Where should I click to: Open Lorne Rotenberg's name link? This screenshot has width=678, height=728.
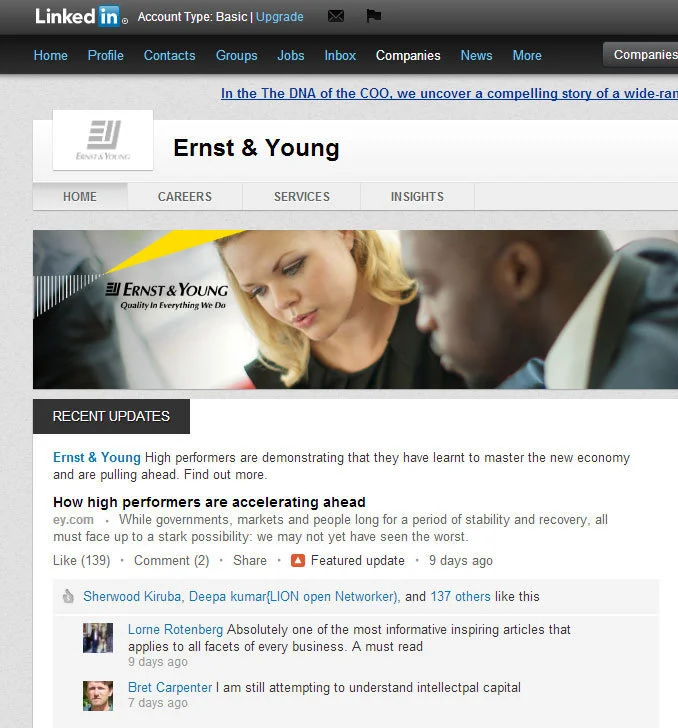click(x=176, y=630)
